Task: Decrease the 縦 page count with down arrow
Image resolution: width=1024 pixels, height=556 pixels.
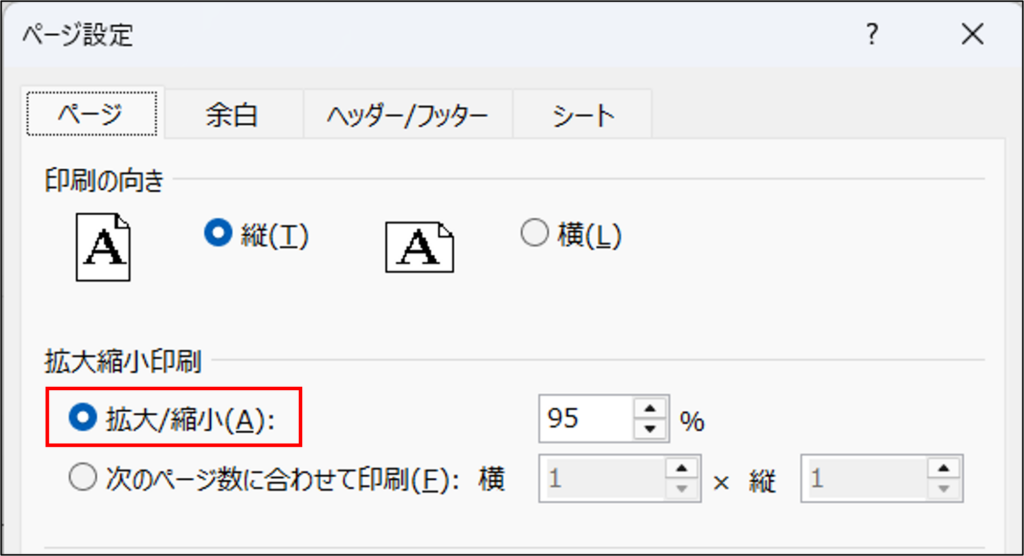Action: tap(944, 489)
